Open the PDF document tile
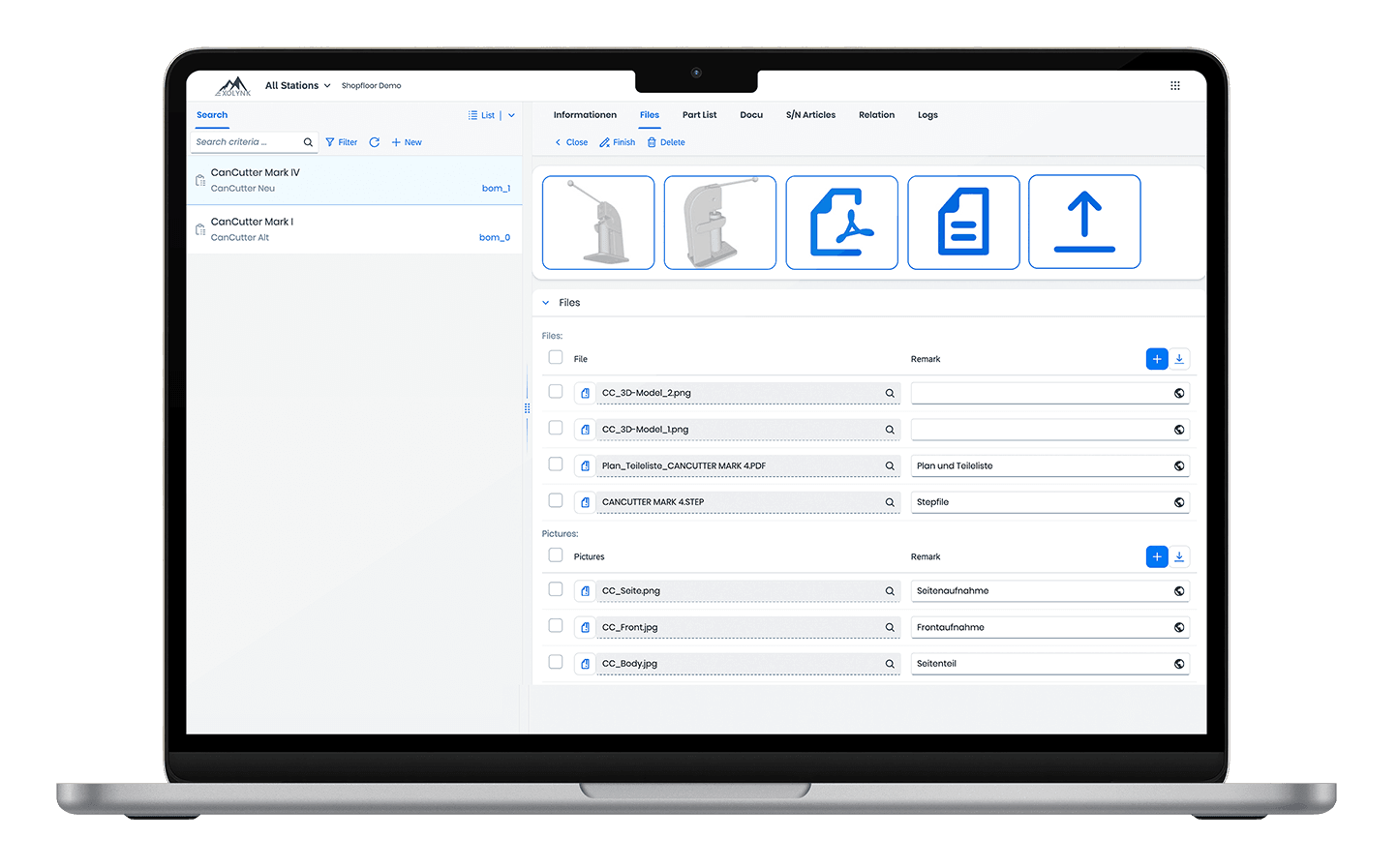This screenshot has height=868, width=1398. [841, 222]
